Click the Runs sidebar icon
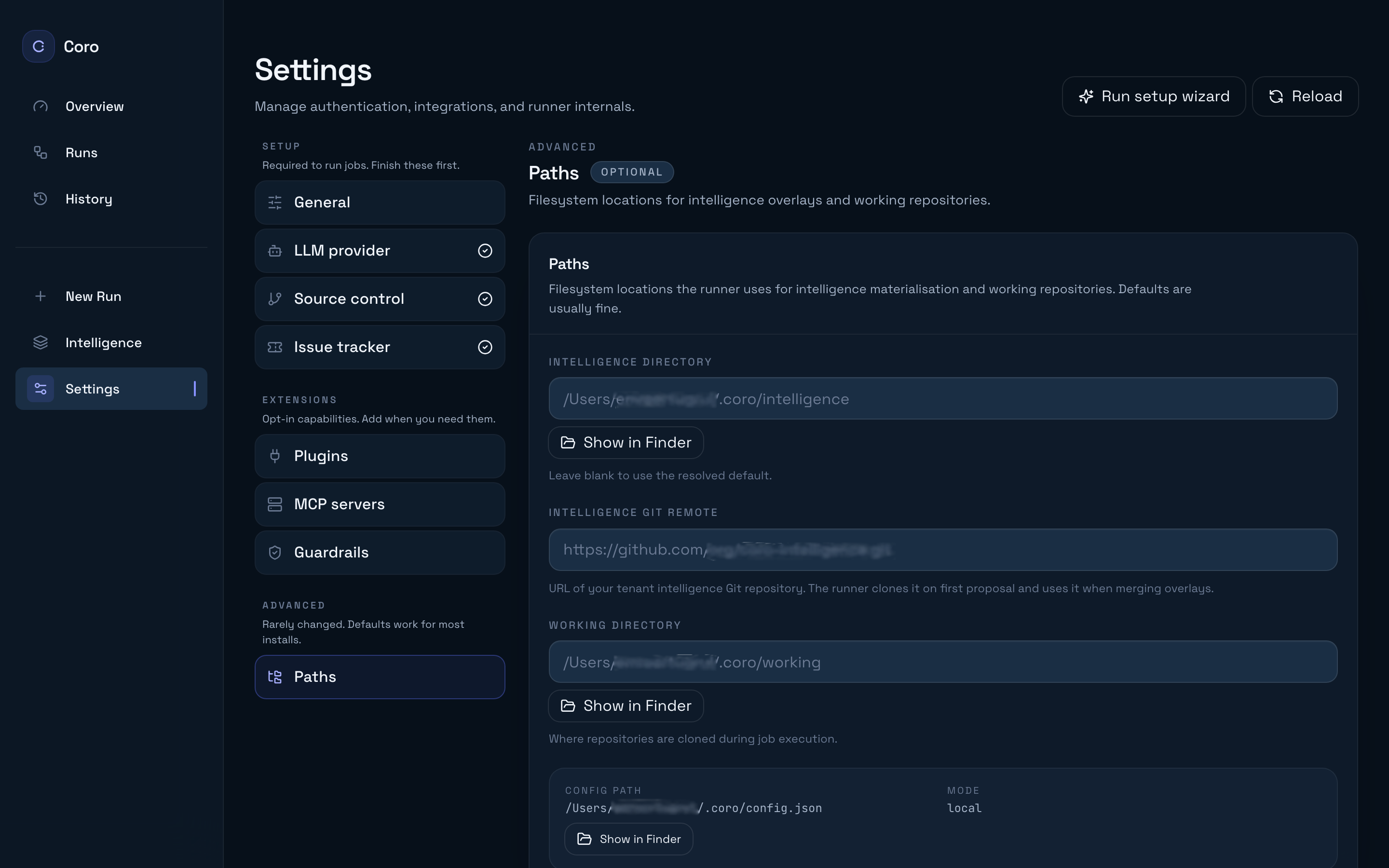Viewport: 1389px width, 868px height. (x=40, y=152)
